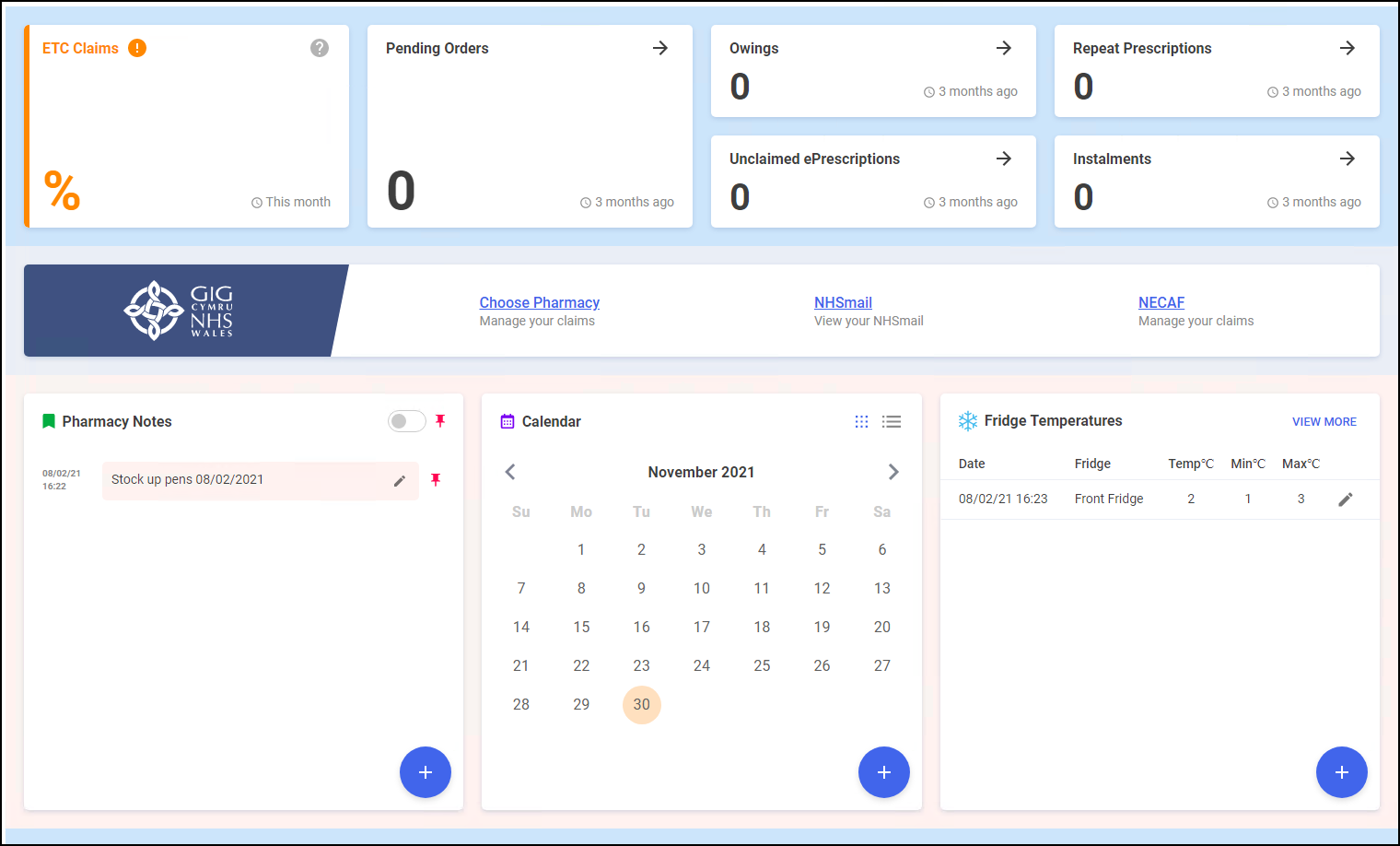
Task: Open the Choose Pharmacy link
Action: [x=539, y=302]
